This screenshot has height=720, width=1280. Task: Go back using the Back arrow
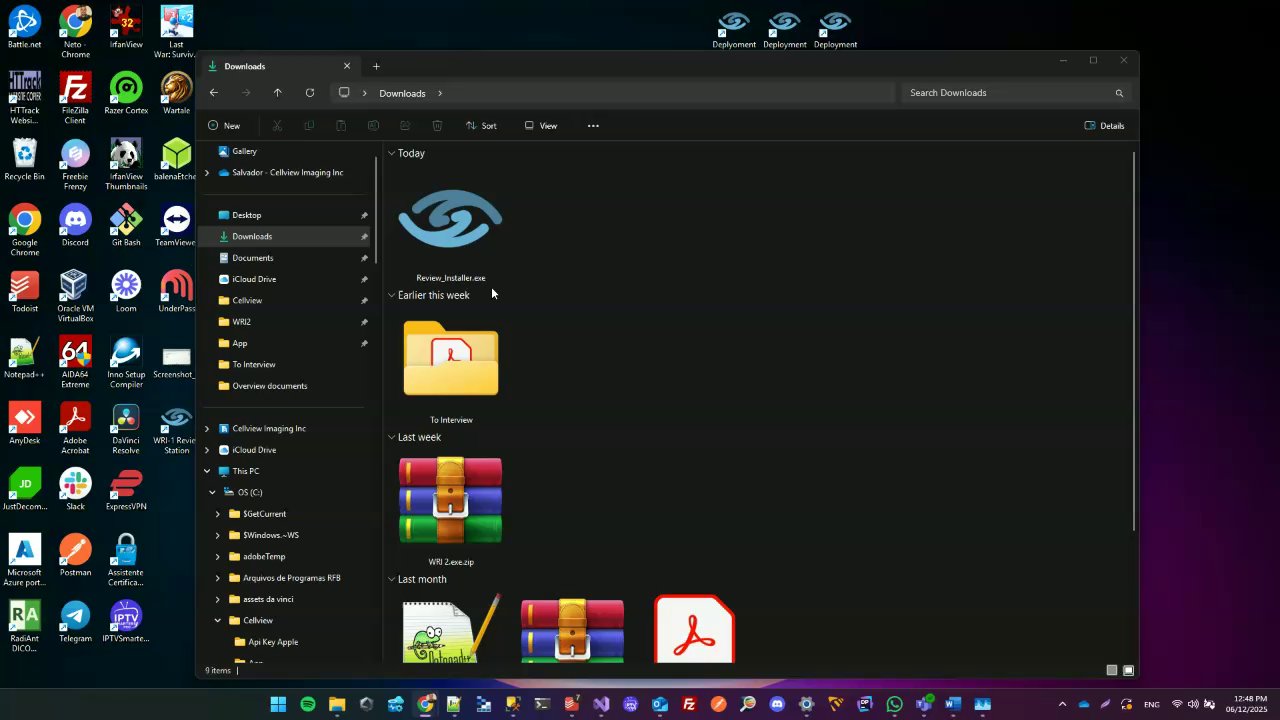click(x=214, y=93)
